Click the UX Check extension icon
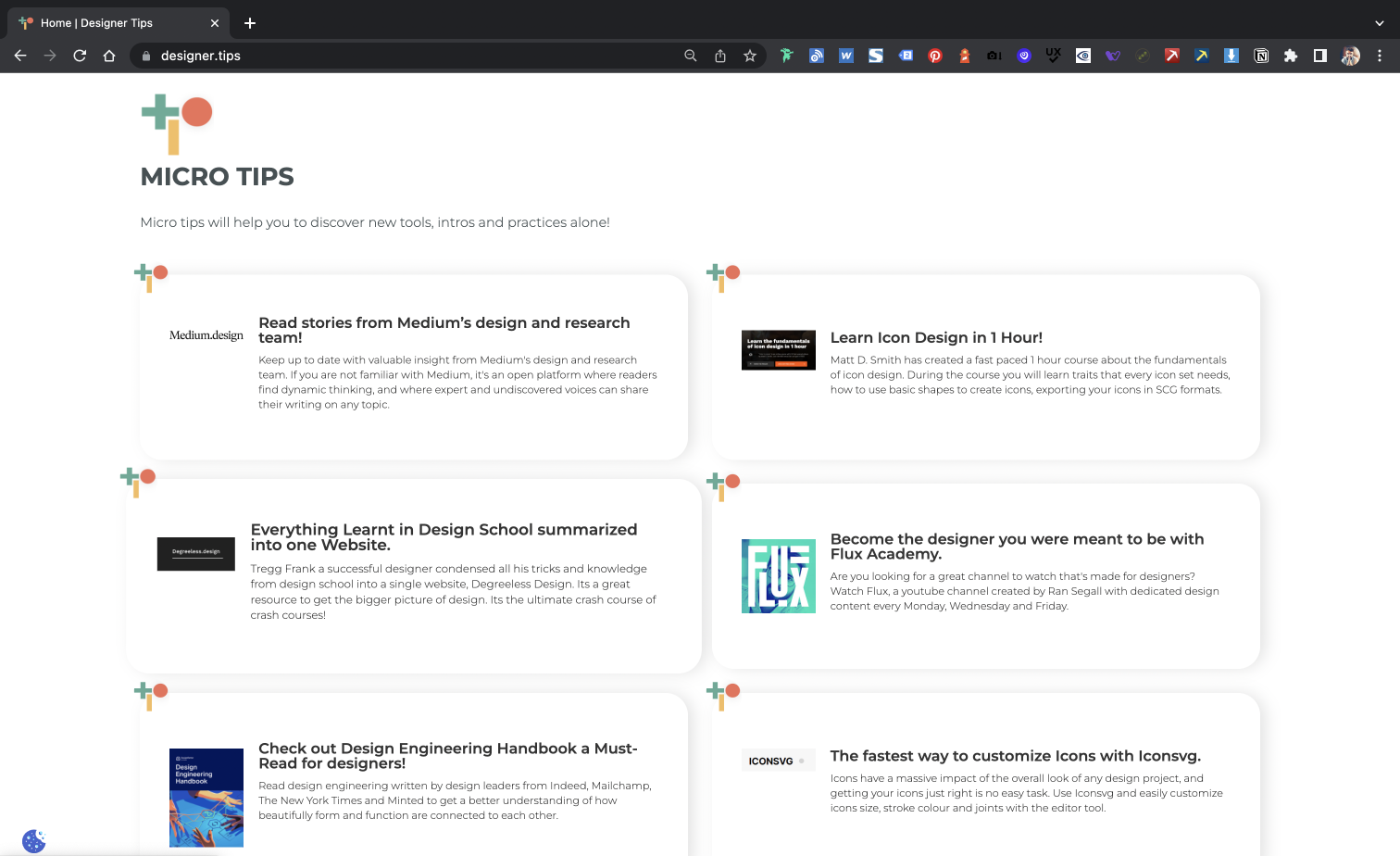 (1053, 56)
